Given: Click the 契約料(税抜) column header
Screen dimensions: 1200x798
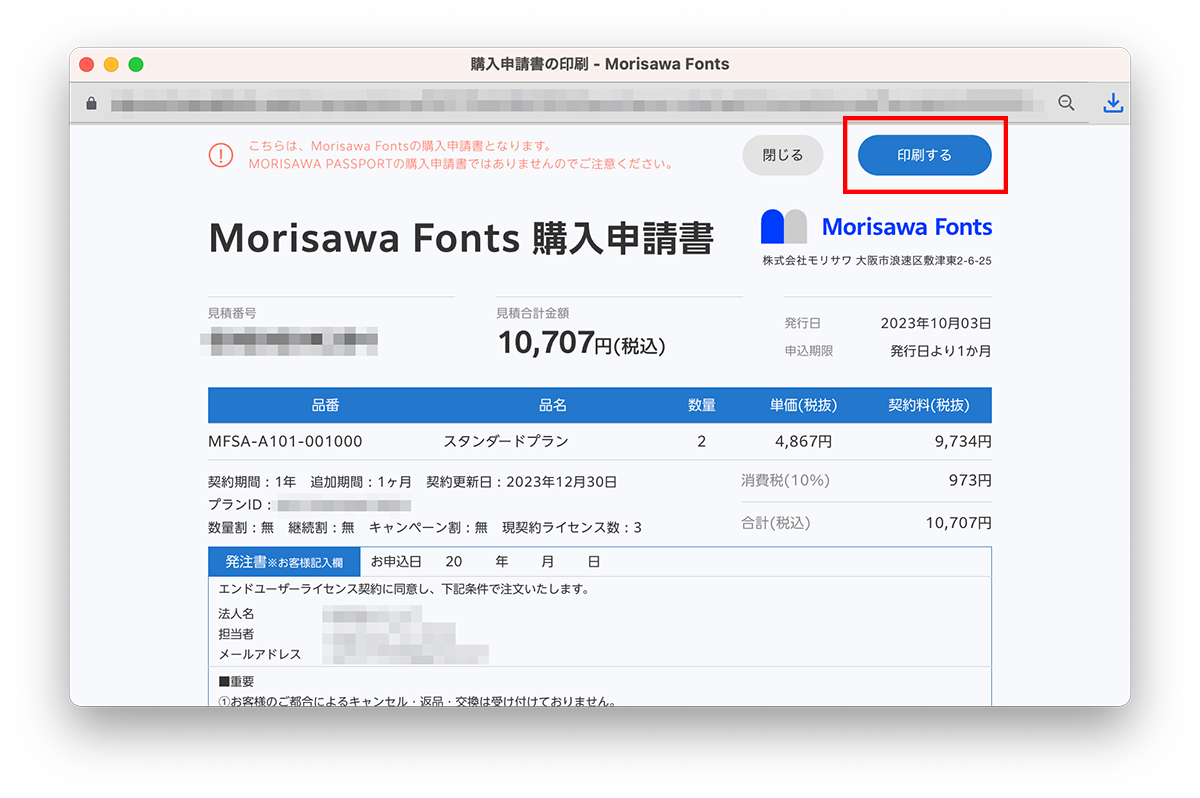Looking at the screenshot, I should click(927, 405).
